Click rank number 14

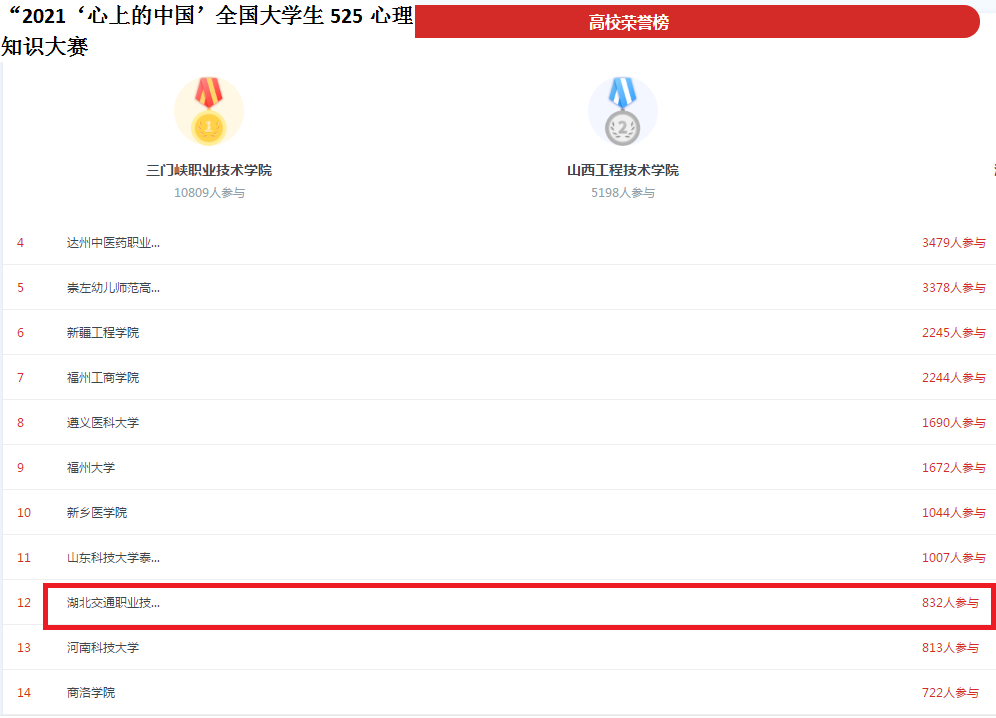click(x=24, y=693)
